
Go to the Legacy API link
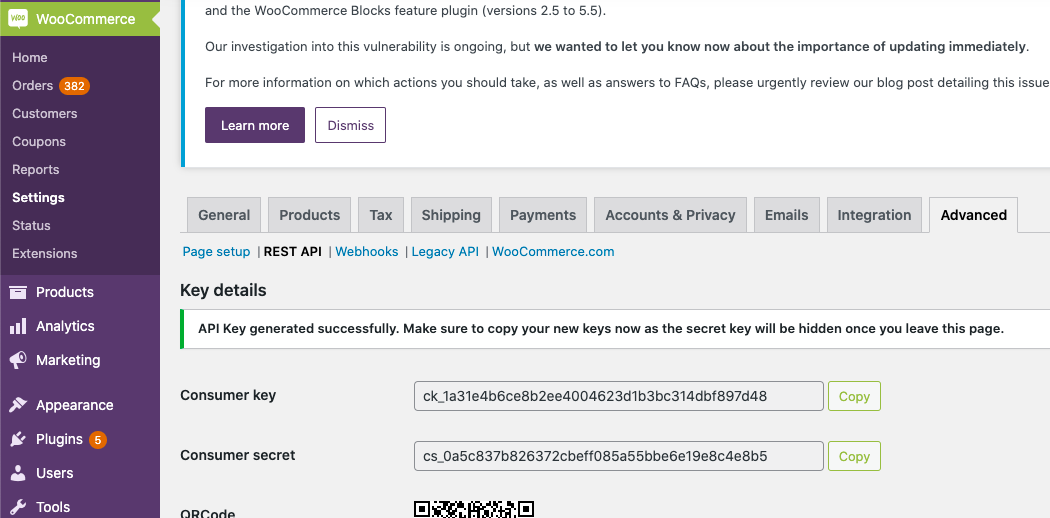[445, 252]
